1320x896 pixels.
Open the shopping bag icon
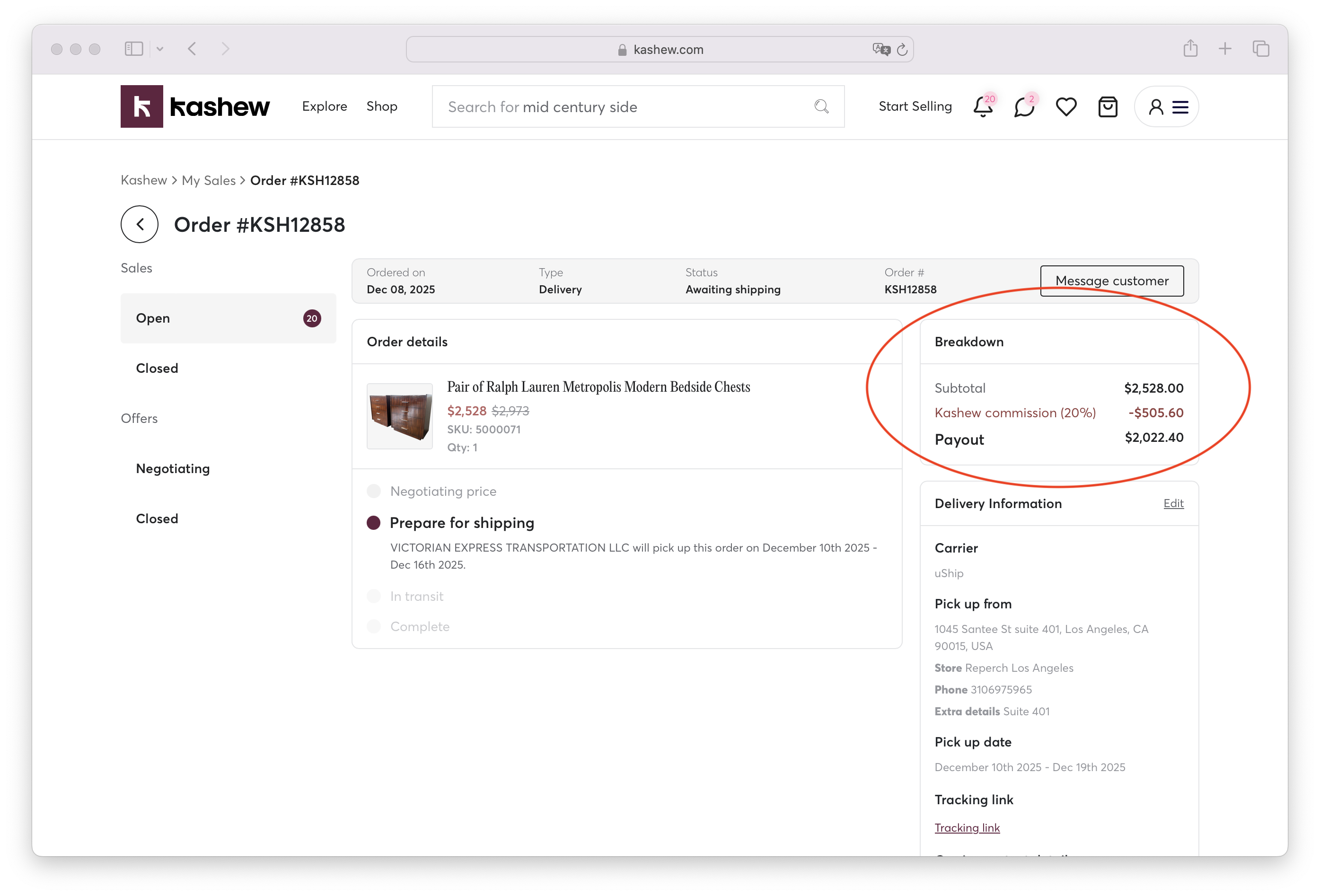click(x=1108, y=107)
